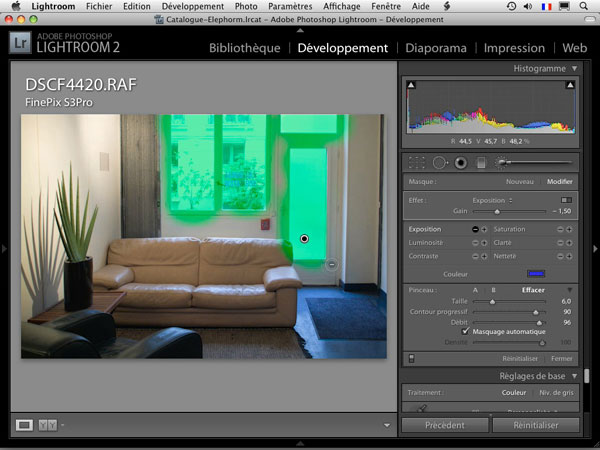Viewport: 600px width, 450px height.
Task: Click the Débit slider handle
Action: point(539,323)
